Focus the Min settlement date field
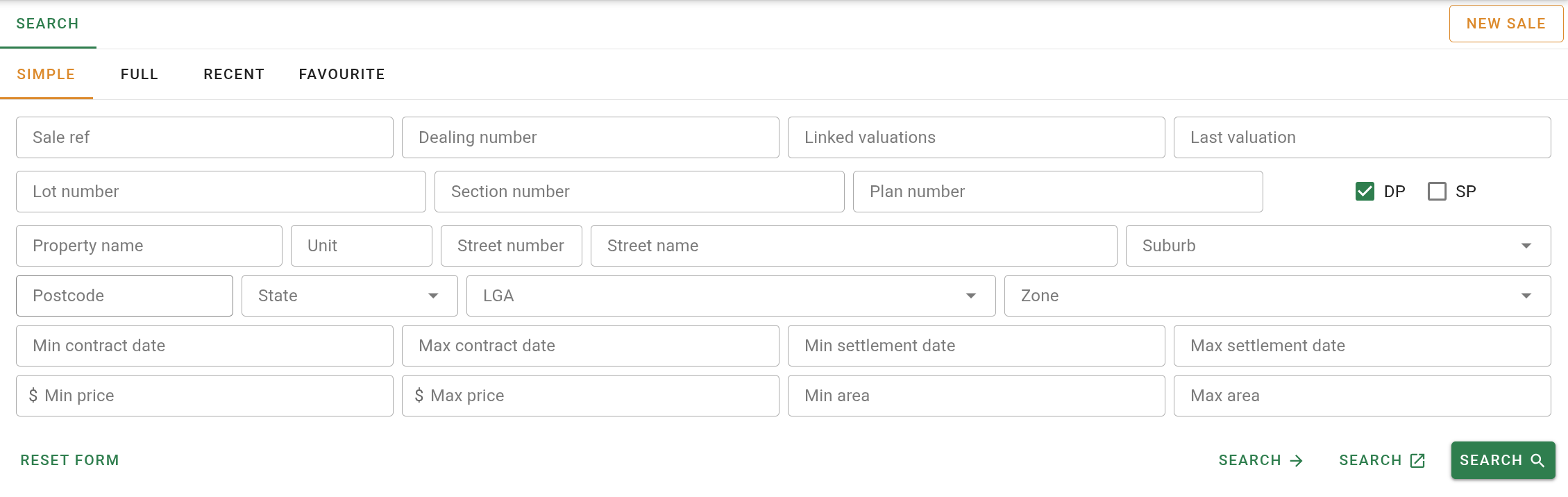 977,346
